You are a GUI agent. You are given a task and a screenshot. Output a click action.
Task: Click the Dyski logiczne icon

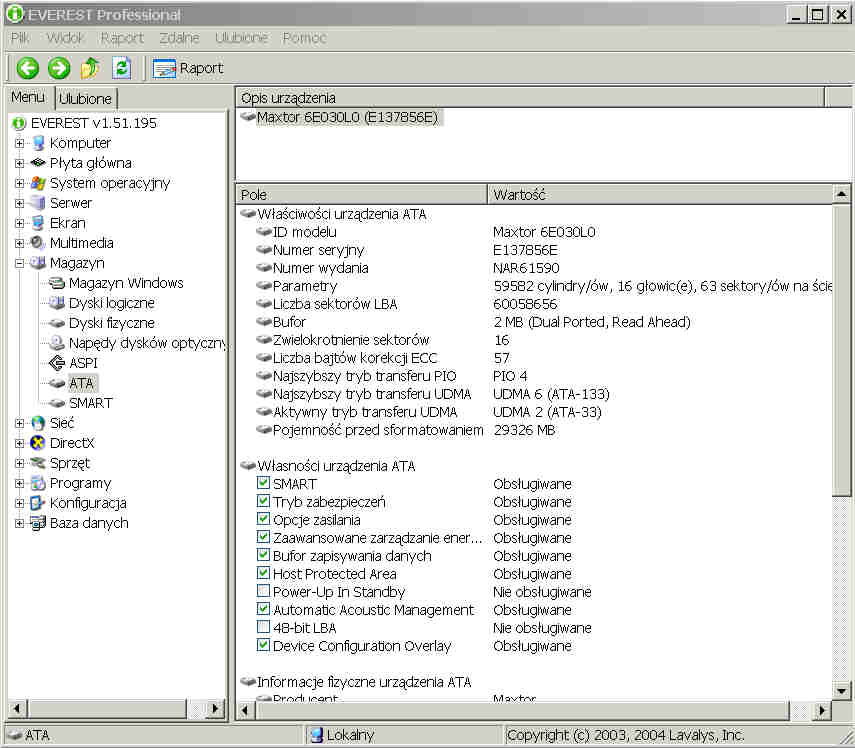tap(57, 303)
